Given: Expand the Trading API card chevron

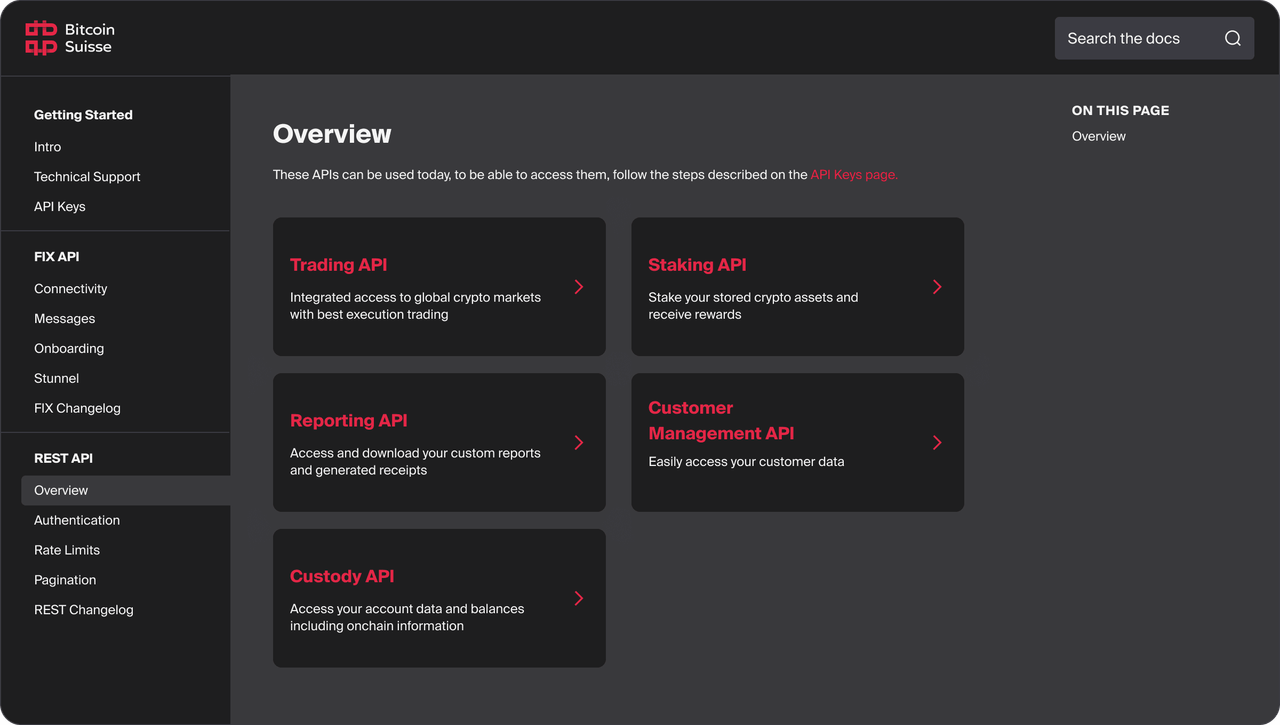Looking at the screenshot, I should (x=578, y=286).
